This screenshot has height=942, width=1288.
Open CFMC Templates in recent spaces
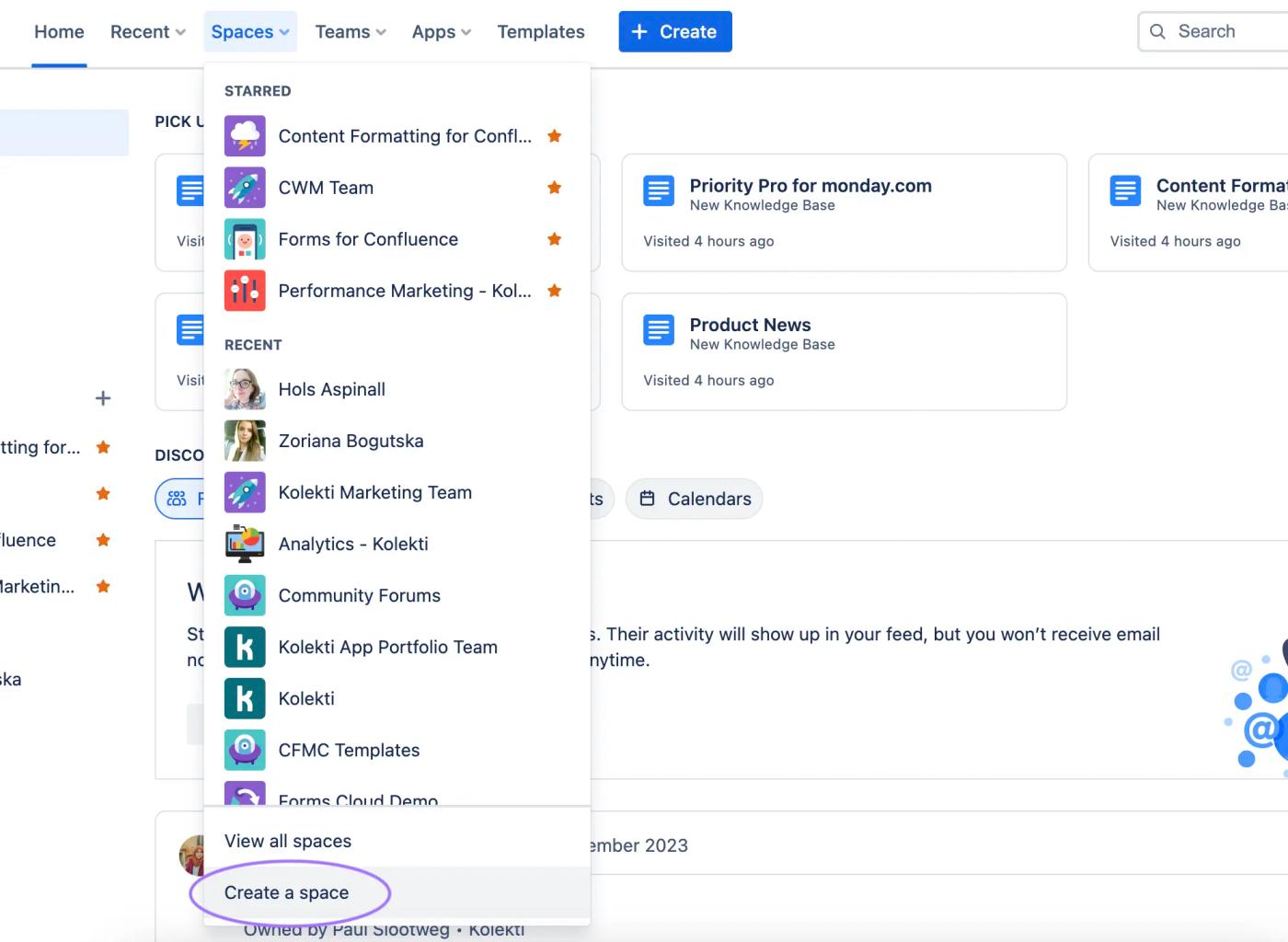[x=397, y=750]
